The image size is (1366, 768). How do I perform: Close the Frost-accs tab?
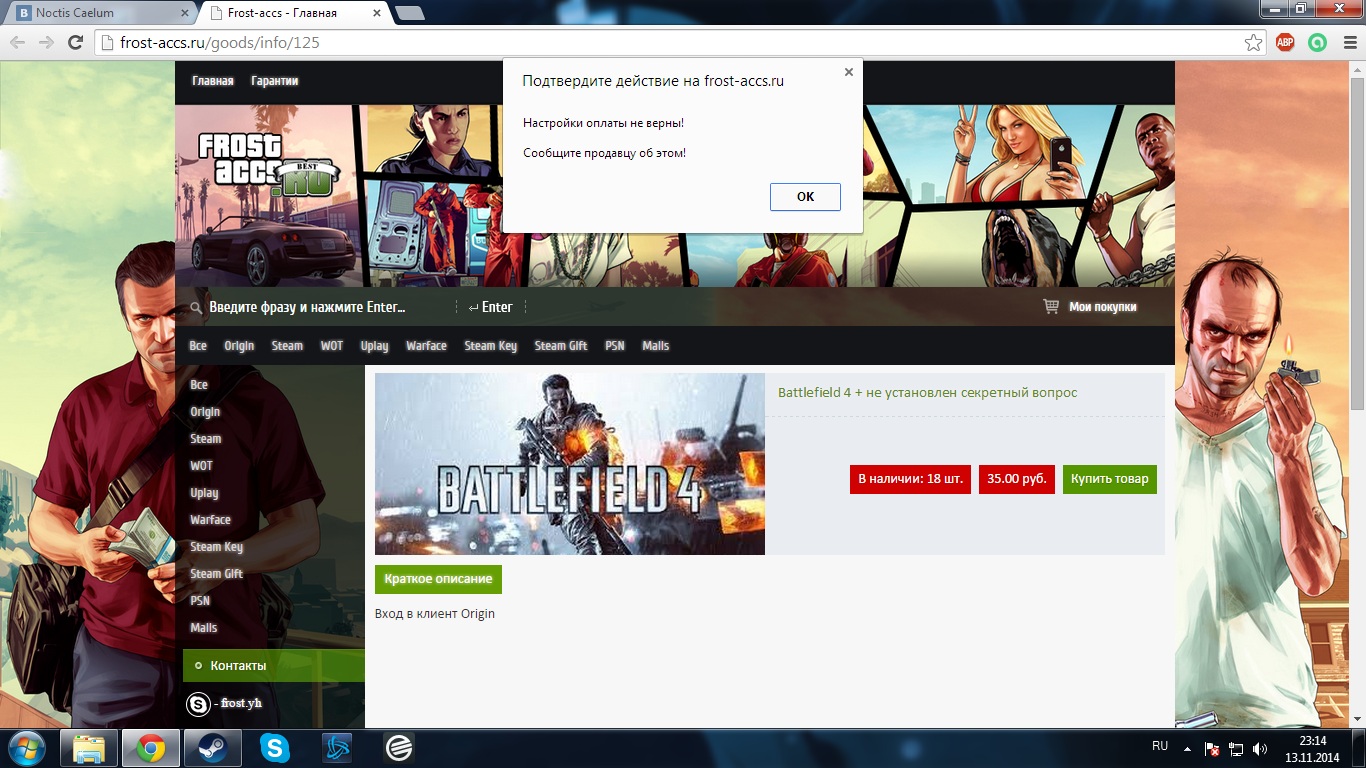point(379,13)
